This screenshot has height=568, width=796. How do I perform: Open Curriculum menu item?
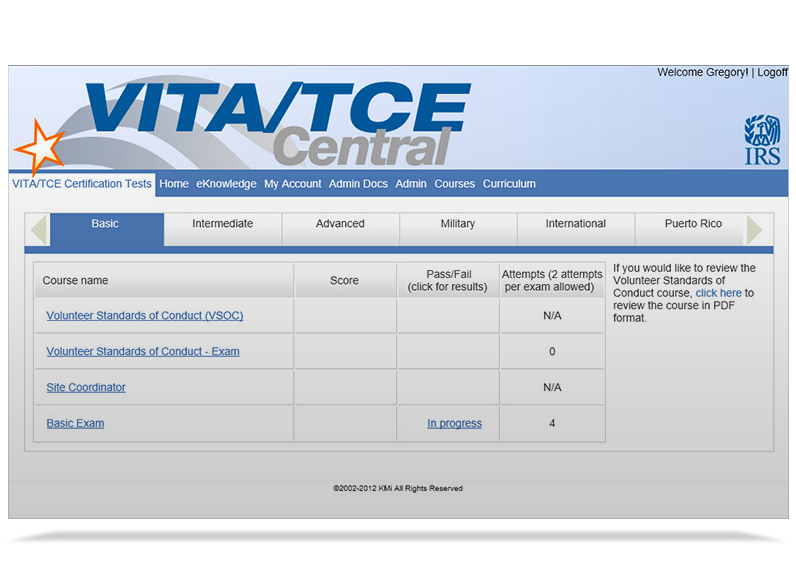[509, 184]
